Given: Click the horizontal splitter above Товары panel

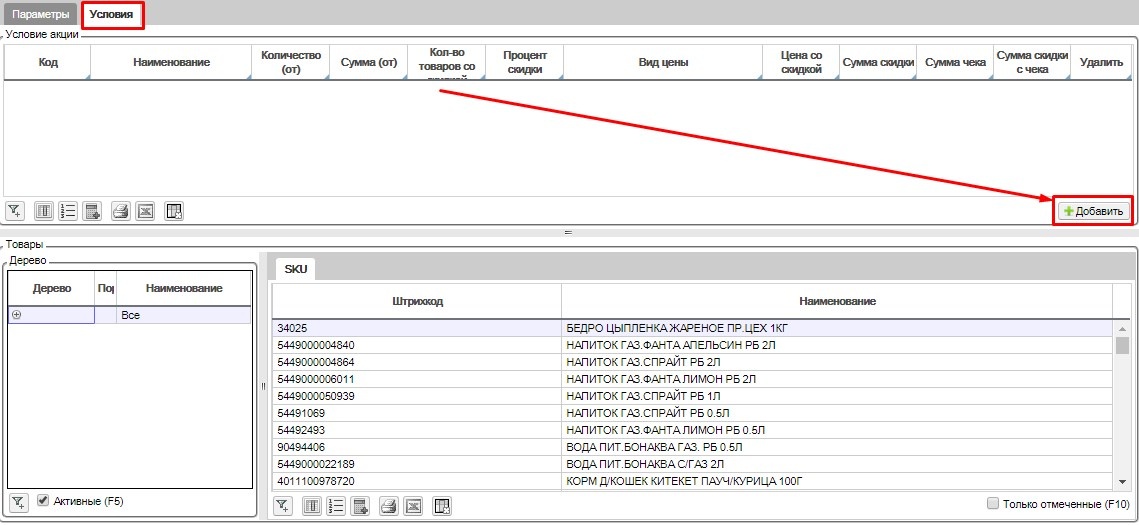Looking at the screenshot, I should click(568, 232).
